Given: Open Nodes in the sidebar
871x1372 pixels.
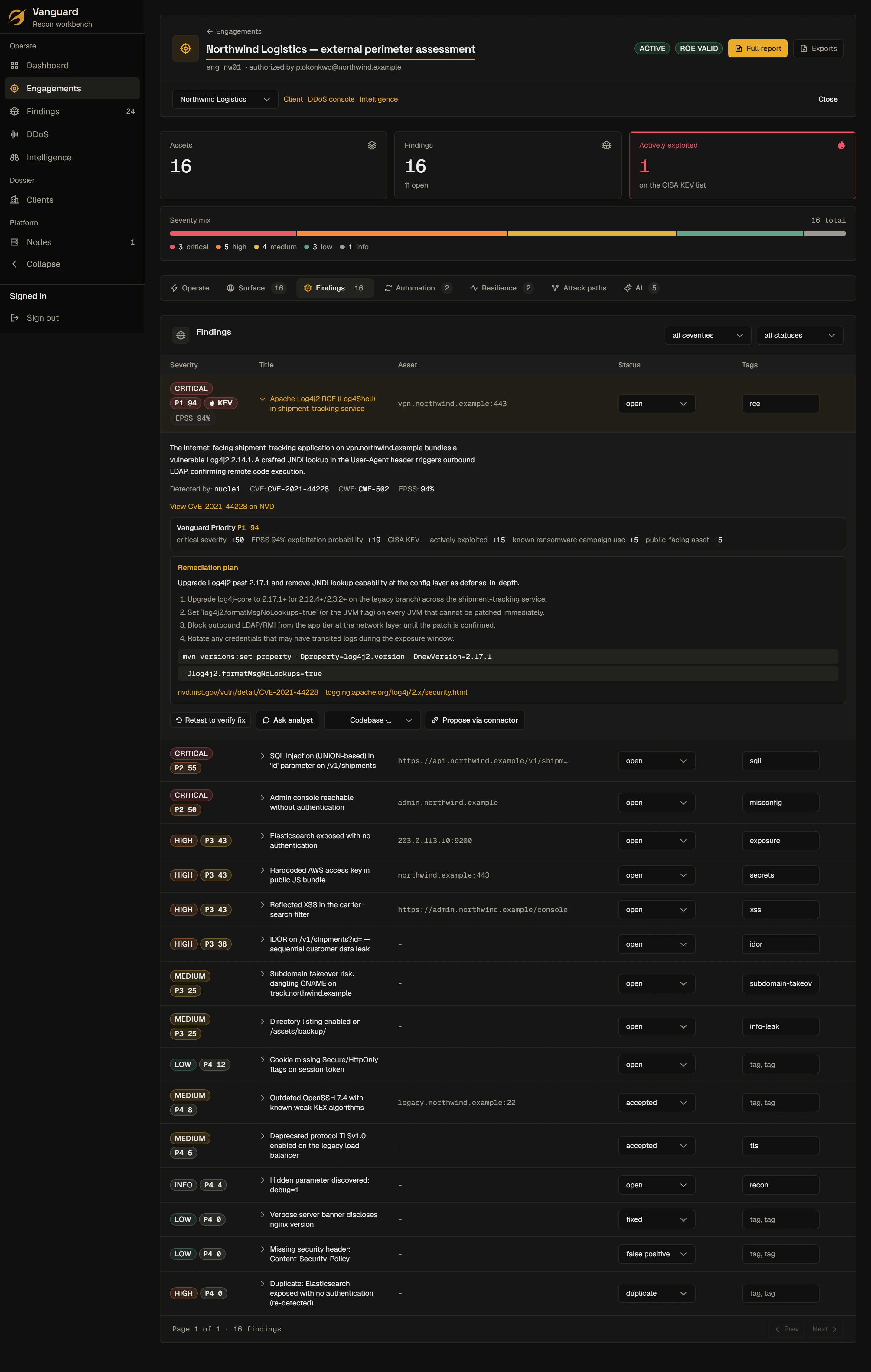Looking at the screenshot, I should [72, 242].
